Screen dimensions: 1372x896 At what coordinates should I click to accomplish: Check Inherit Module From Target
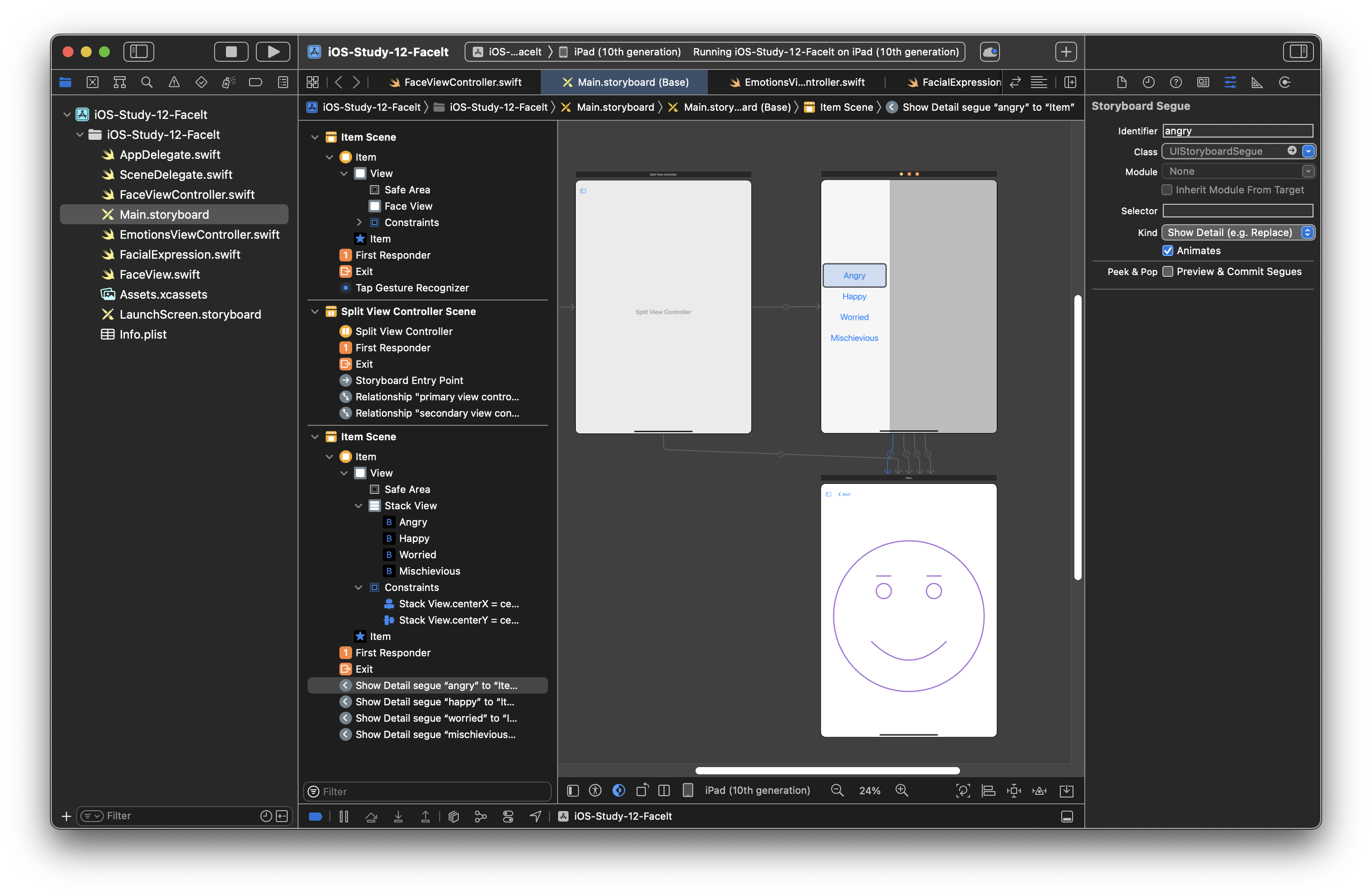(1167, 190)
